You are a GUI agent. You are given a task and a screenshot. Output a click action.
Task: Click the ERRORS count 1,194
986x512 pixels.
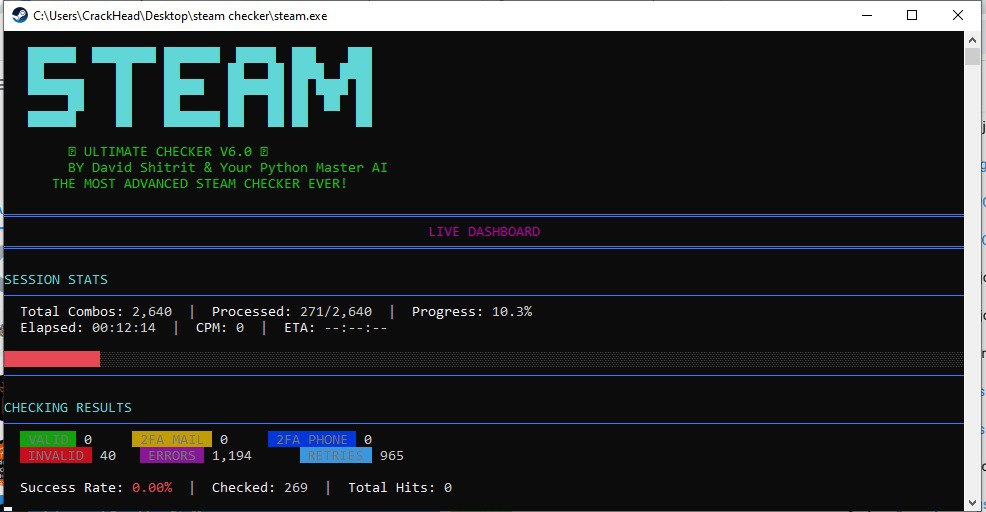click(x=231, y=455)
